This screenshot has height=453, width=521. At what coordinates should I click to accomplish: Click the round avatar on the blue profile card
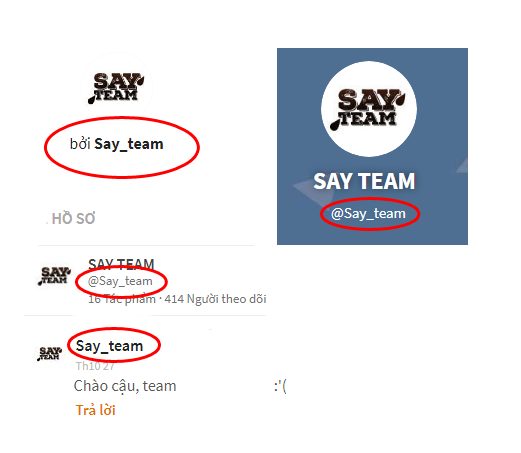(369, 109)
